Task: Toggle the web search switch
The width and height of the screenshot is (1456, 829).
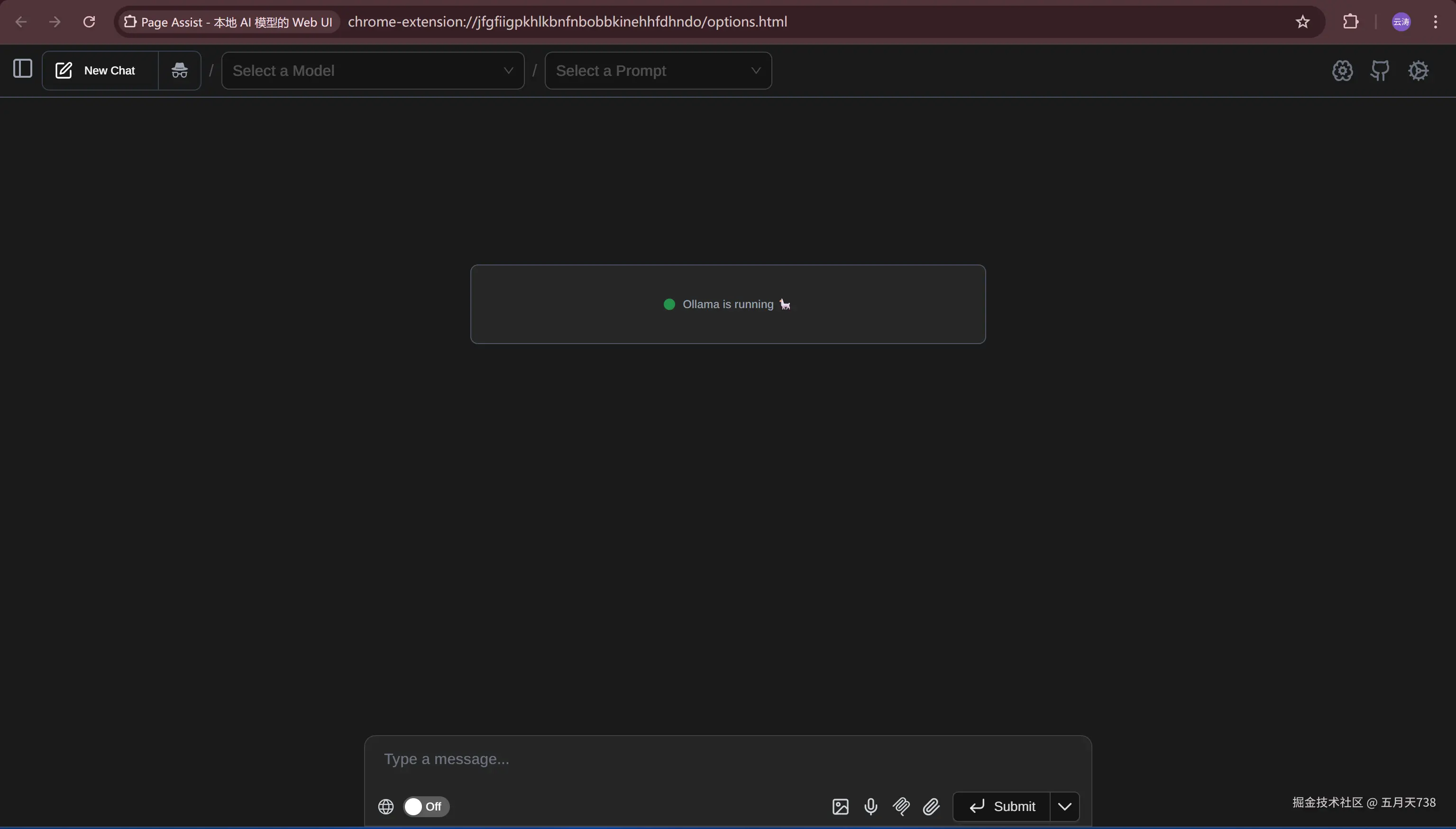Action: 426,806
